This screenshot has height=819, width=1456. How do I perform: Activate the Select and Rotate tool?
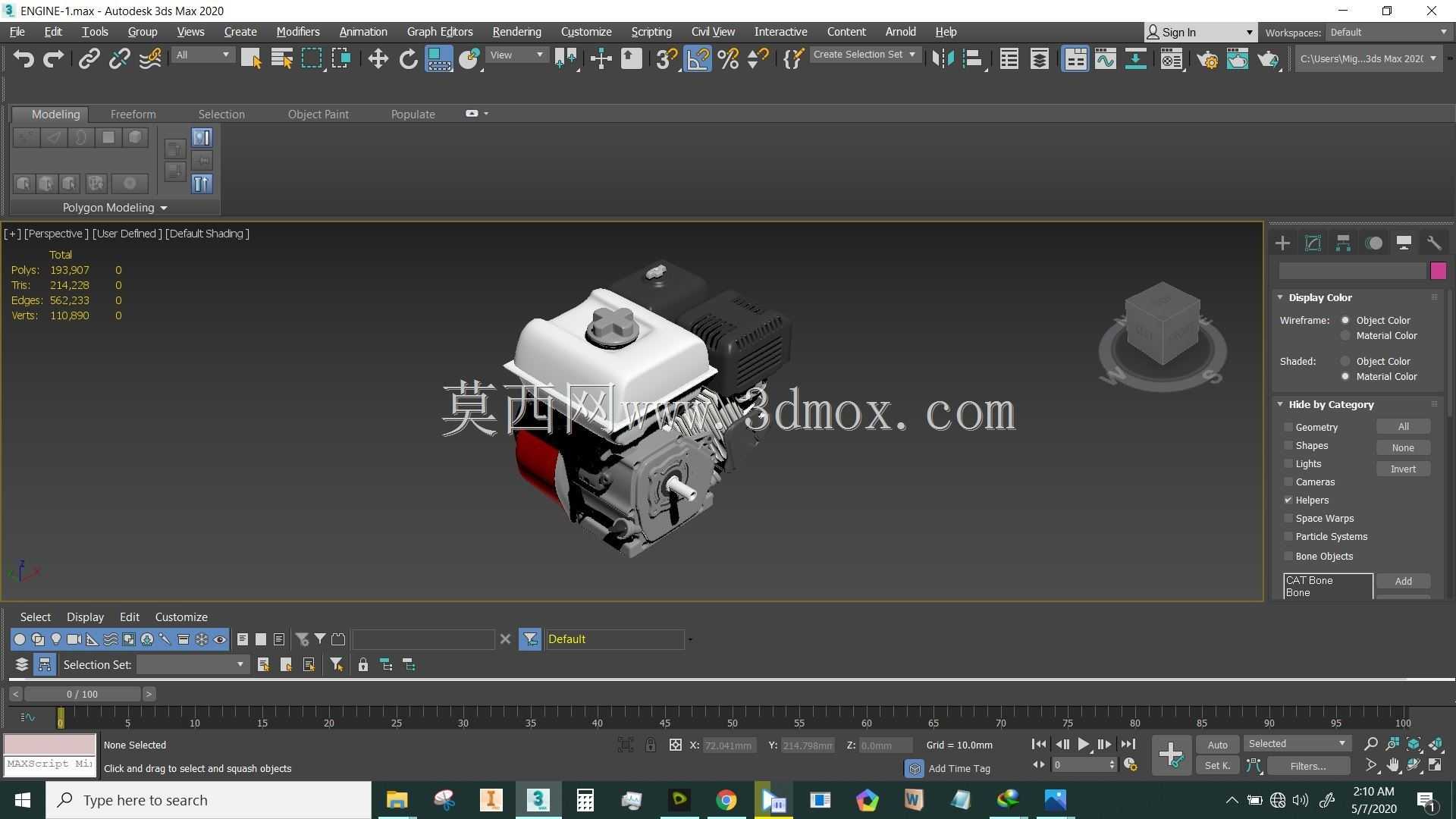point(408,58)
